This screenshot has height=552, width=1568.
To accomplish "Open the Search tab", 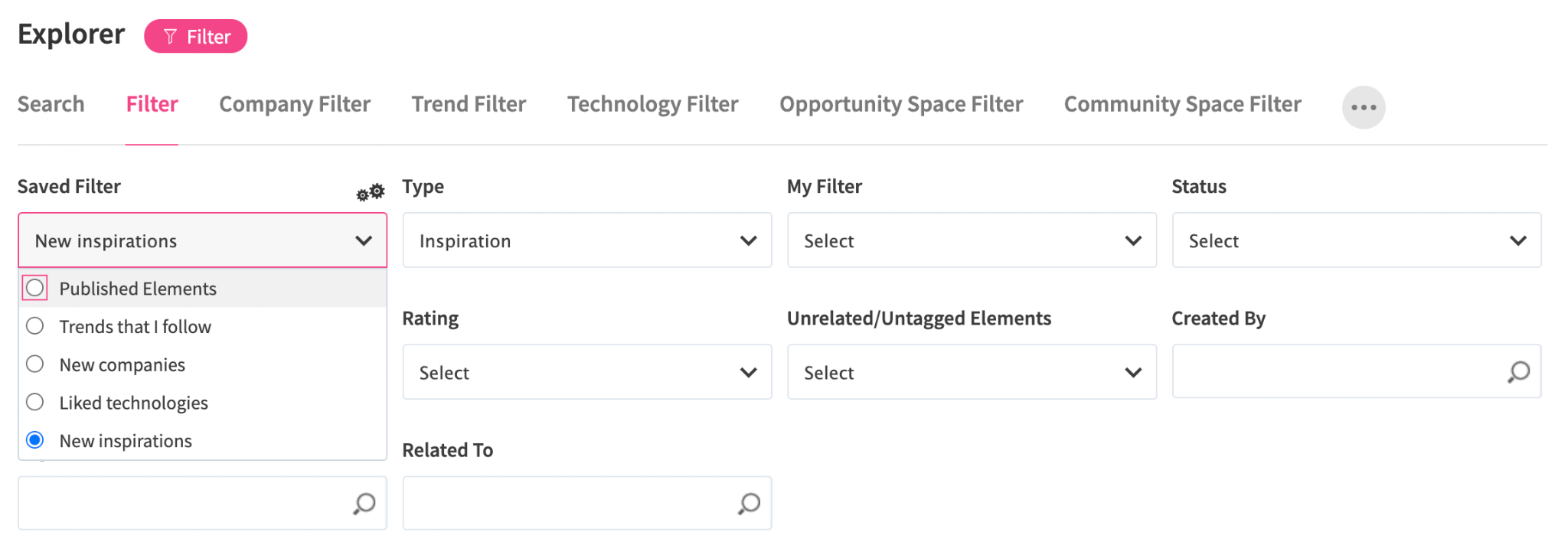I will (51, 104).
